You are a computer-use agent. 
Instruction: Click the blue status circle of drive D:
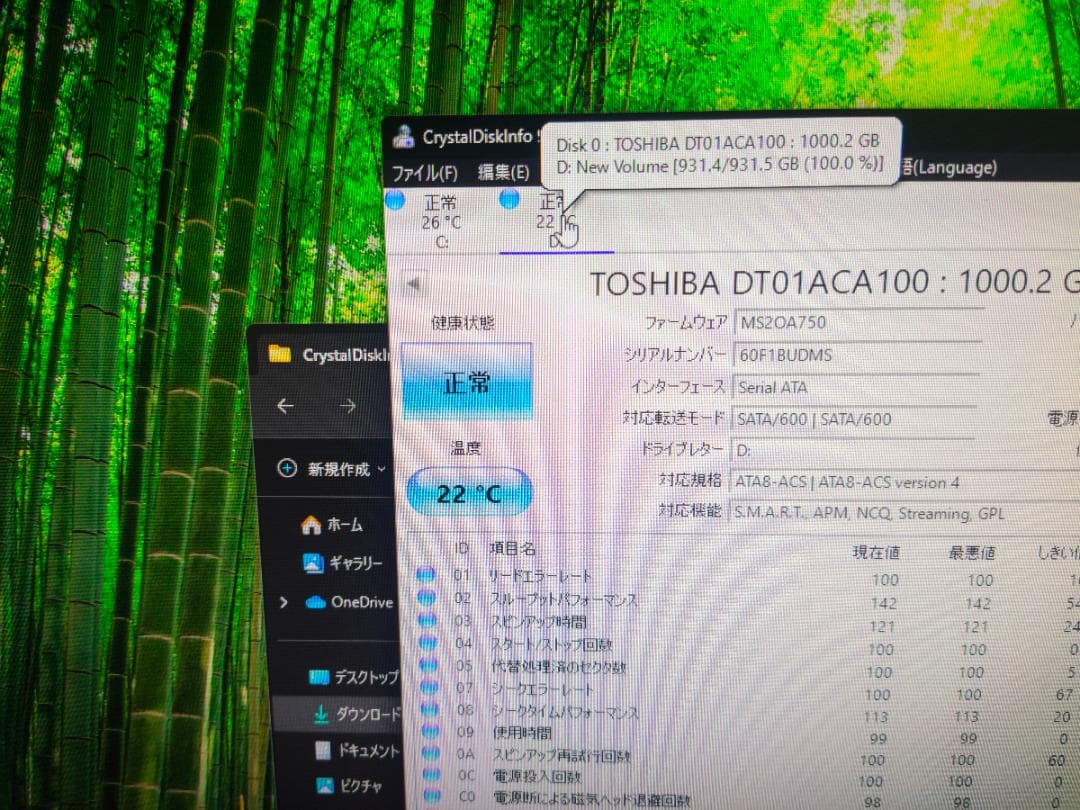509,199
